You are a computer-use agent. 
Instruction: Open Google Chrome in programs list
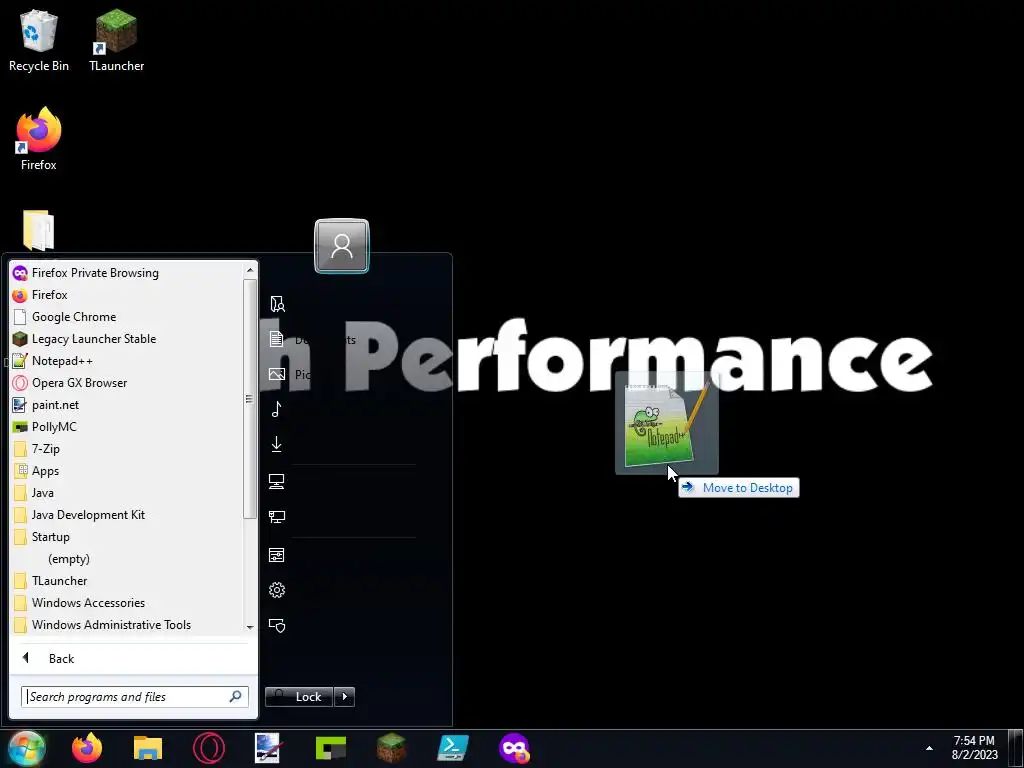[127, 317]
